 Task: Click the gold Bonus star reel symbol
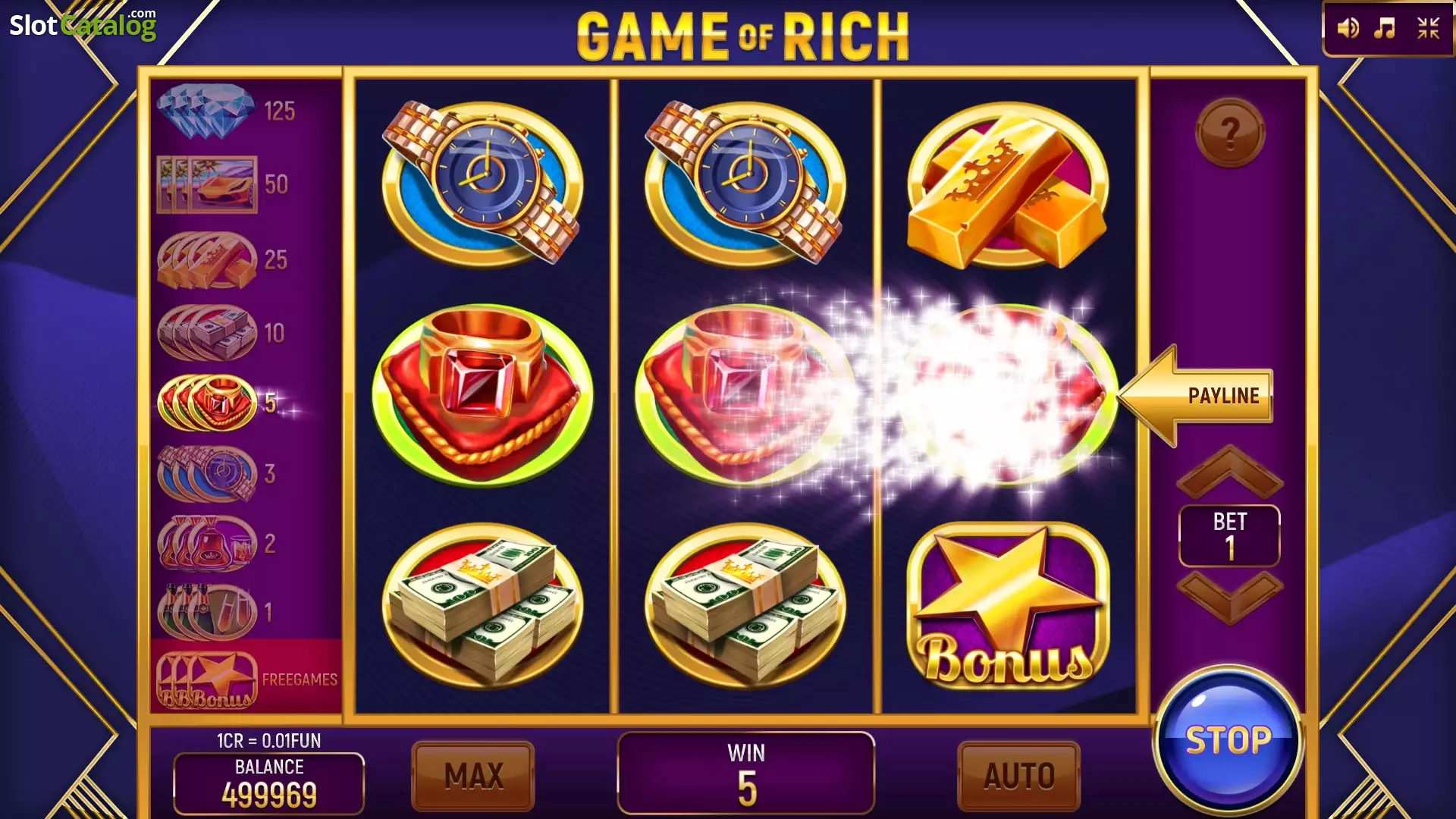coord(1008,607)
